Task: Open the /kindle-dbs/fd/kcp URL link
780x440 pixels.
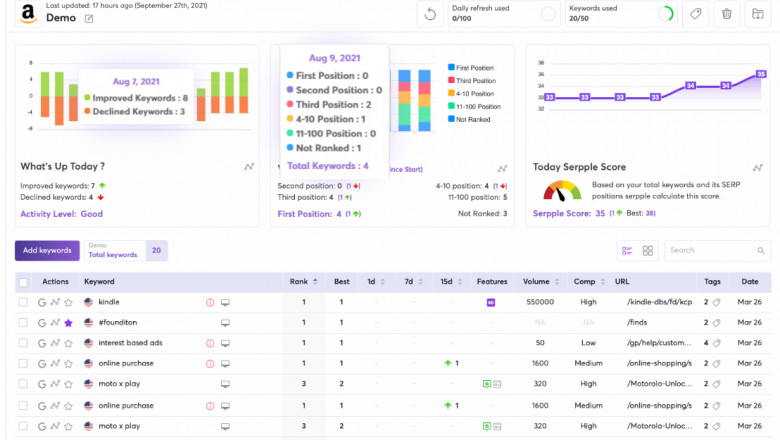Action: click(x=657, y=302)
